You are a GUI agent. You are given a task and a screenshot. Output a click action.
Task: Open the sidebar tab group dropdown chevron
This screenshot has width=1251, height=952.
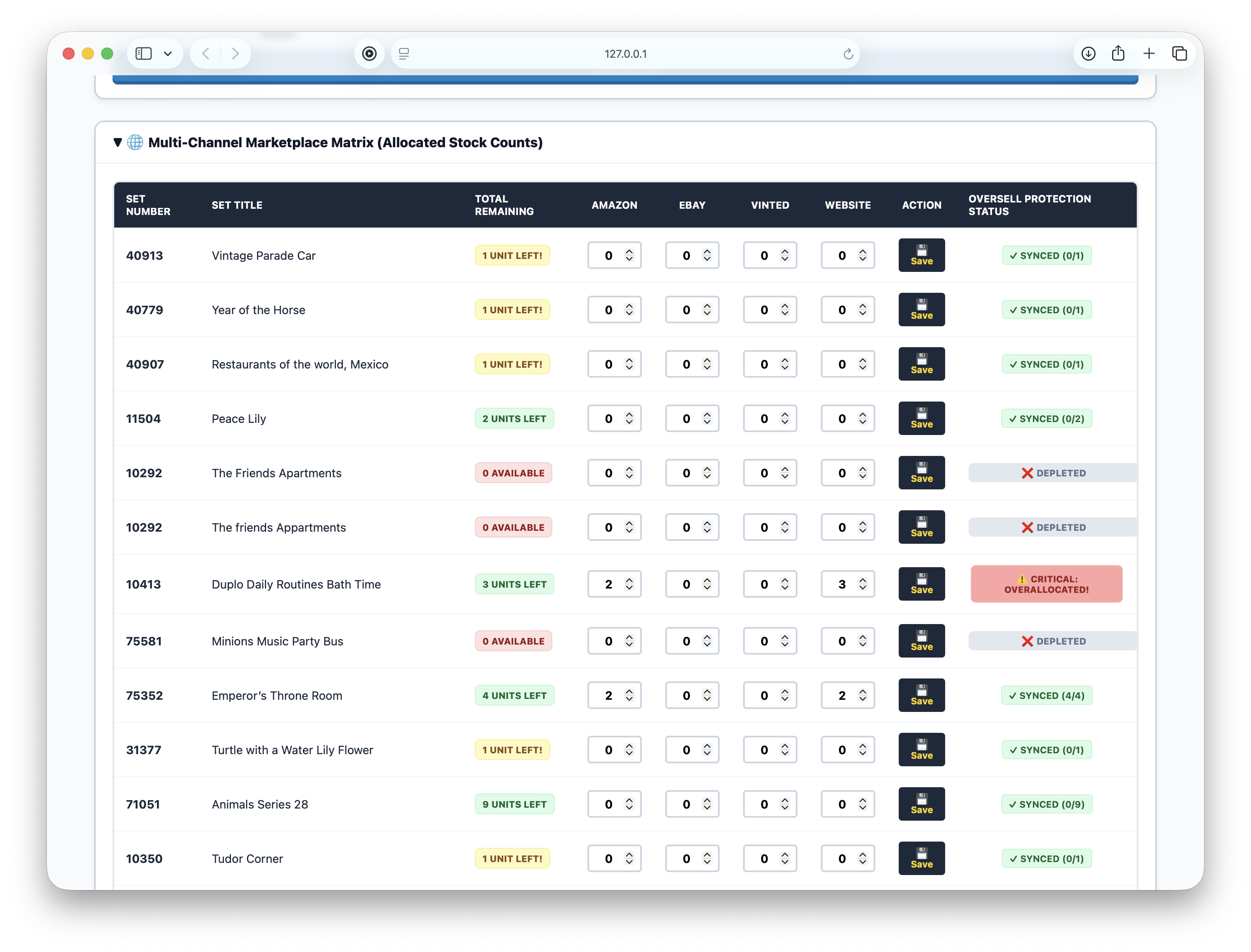coord(168,54)
